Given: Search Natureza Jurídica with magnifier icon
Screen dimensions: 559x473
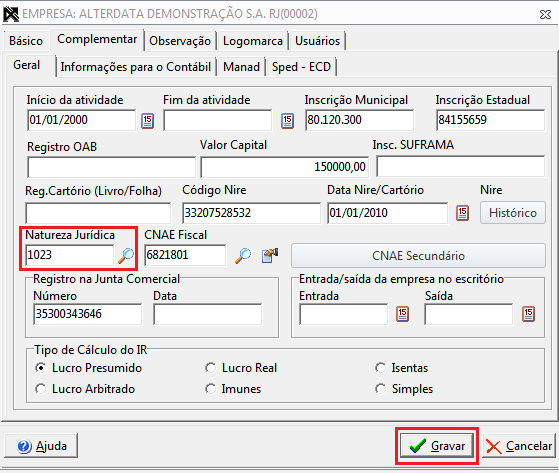Looking at the screenshot, I should (x=126, y=256).
